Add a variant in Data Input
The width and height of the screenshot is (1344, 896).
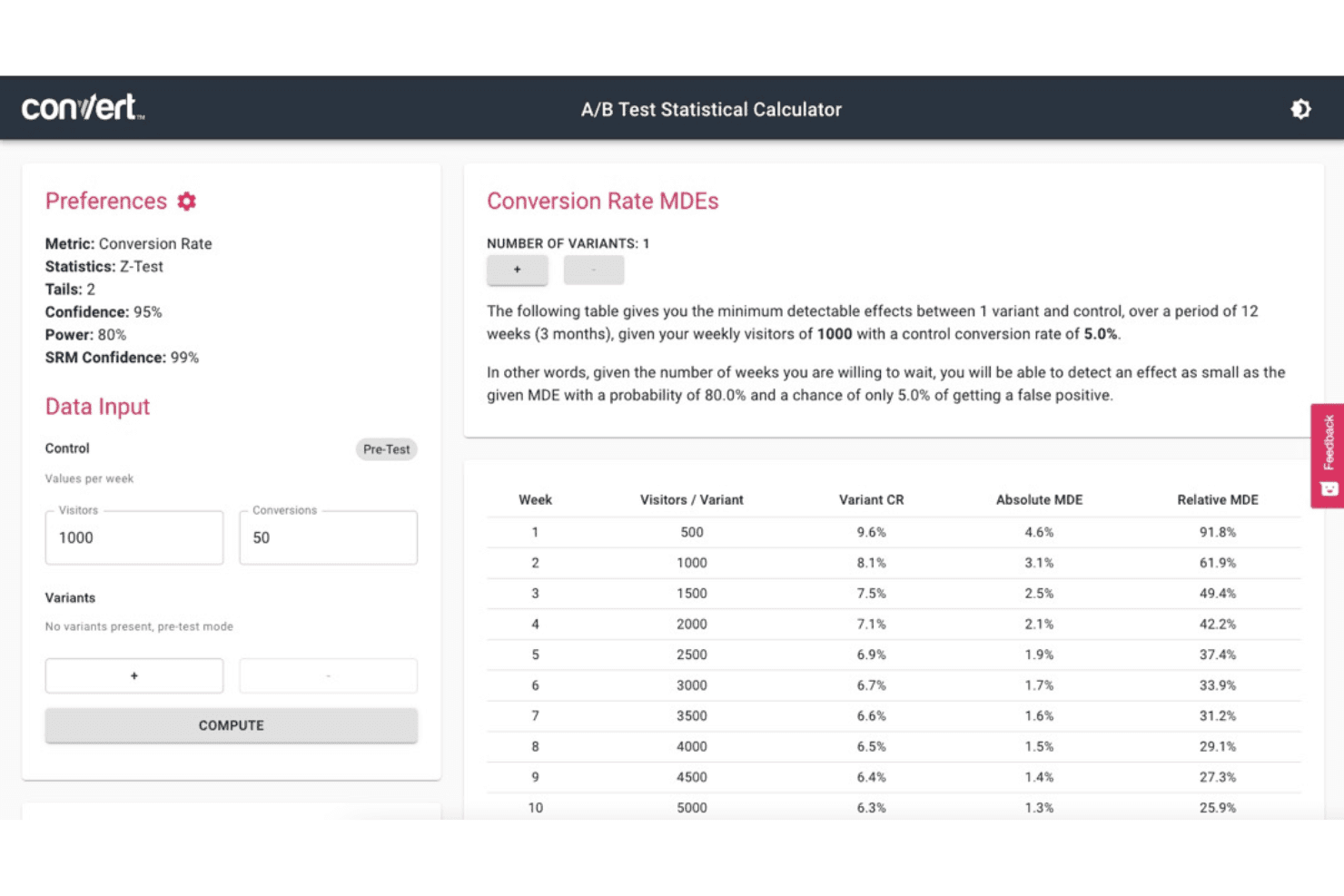[x=134, y=675]
